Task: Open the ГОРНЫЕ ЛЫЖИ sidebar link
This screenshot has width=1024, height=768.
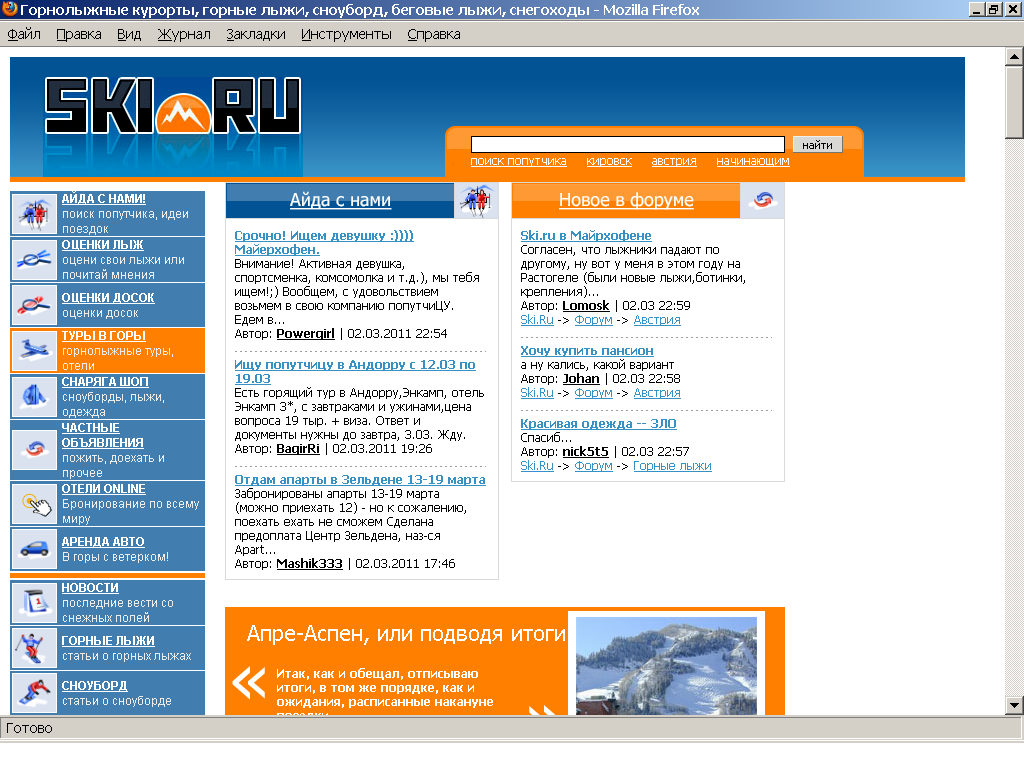Action: (x=108, y=641)
